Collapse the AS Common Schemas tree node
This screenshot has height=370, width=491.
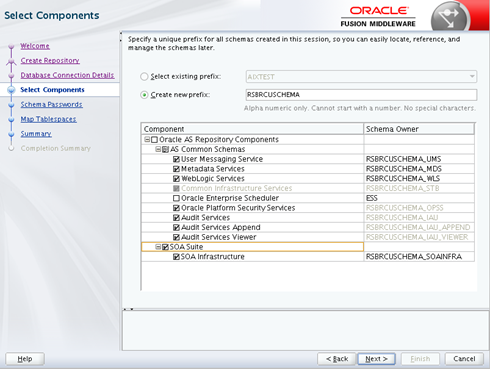coord(158,149)
